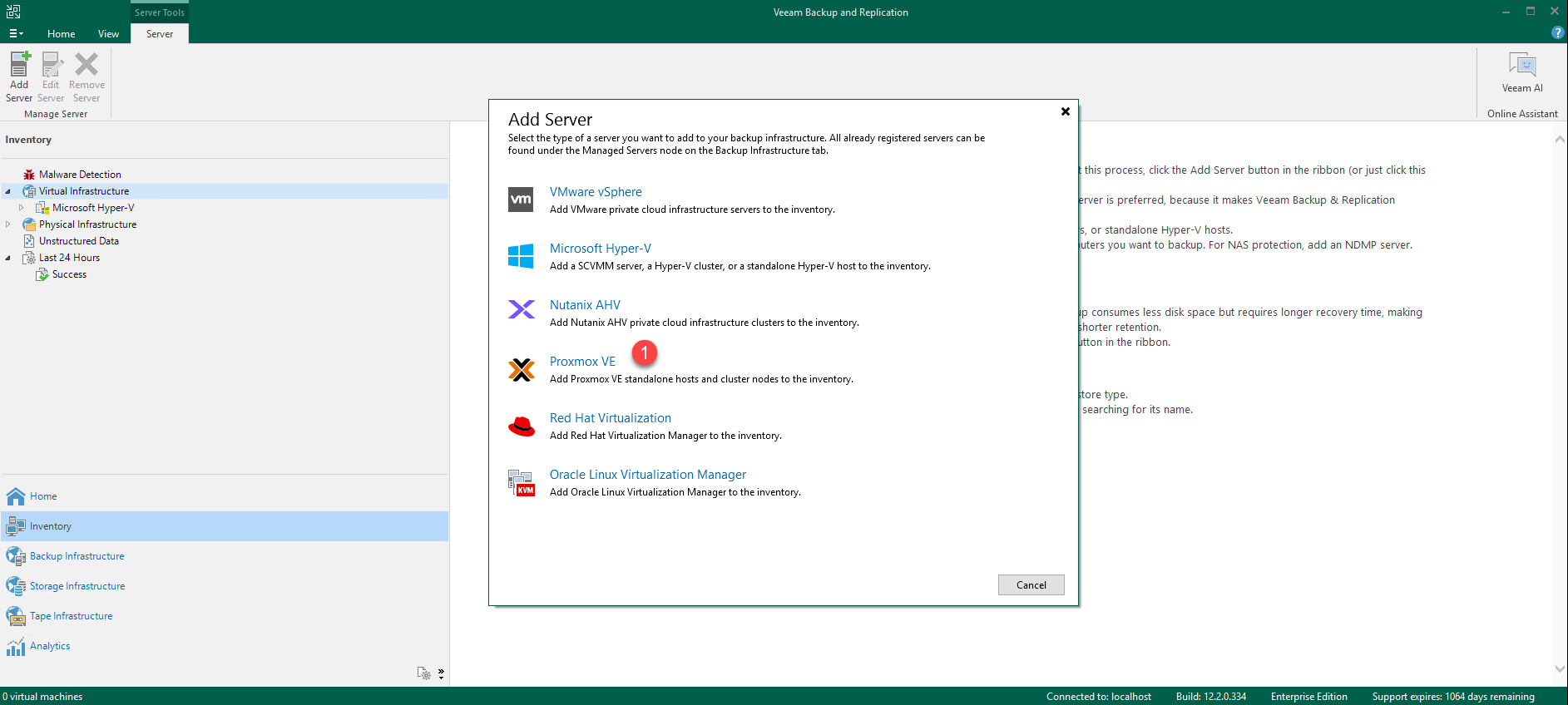Switch to the Home ribbon tab
Image resolution: width=1568 pixels, height=705 pixels.
(x=62, y=34)
